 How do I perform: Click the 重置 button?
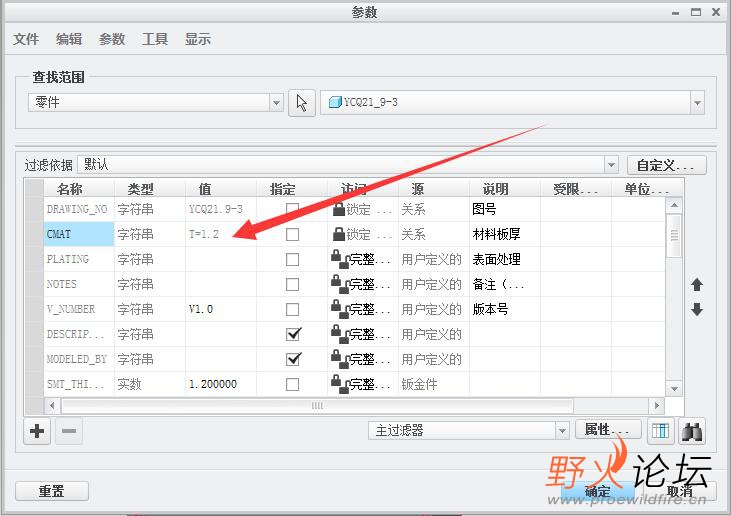[52, 491]
